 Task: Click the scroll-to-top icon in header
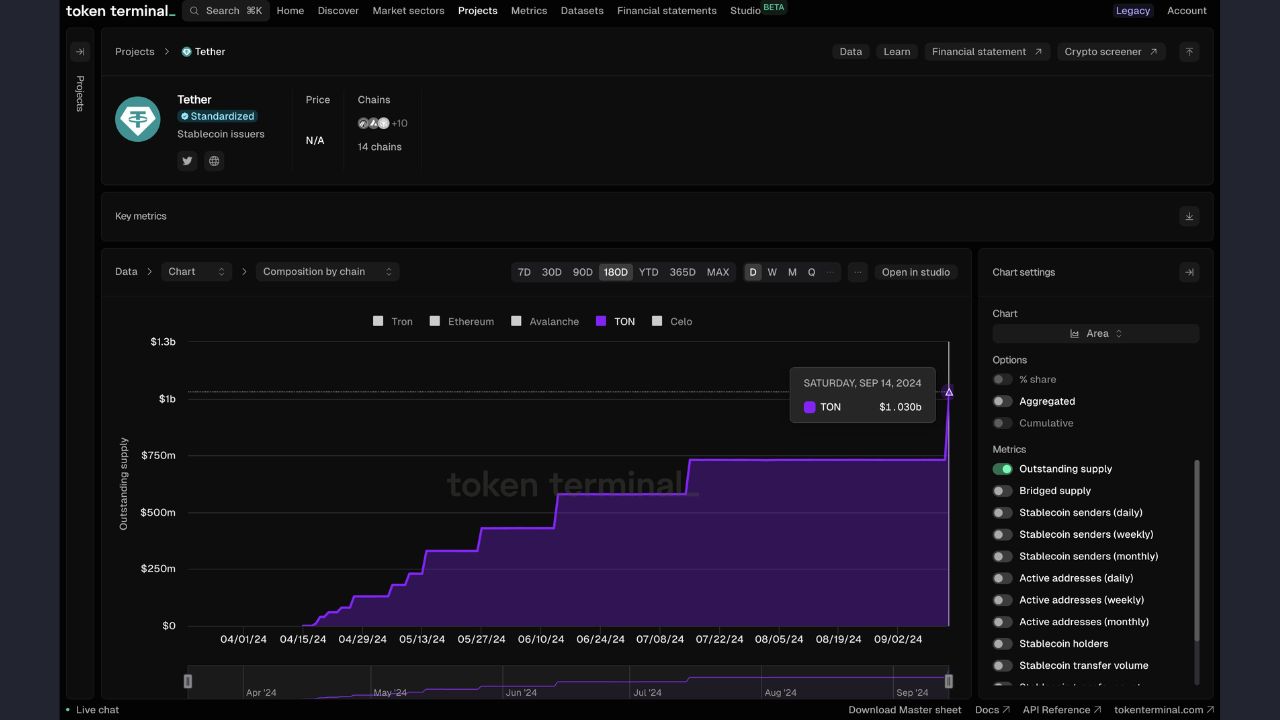point(1189,52)
